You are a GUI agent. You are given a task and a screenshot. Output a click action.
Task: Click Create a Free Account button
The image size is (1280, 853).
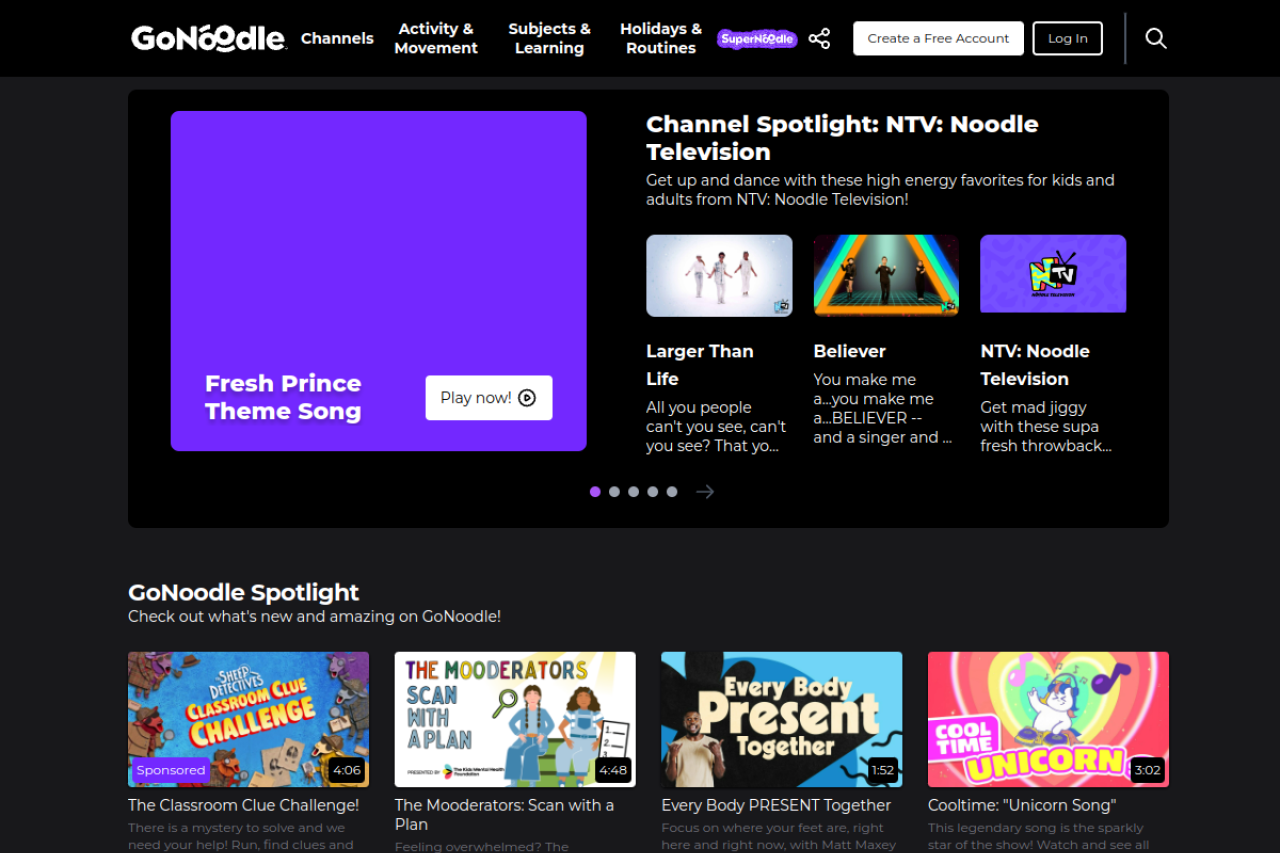[938, 38]
